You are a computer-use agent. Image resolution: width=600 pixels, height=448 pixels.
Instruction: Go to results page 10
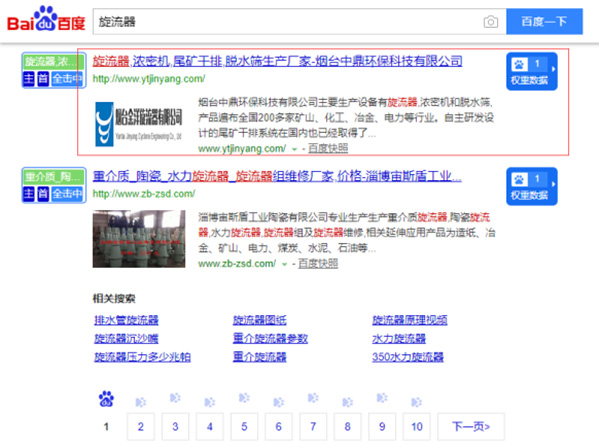point(417,427)
